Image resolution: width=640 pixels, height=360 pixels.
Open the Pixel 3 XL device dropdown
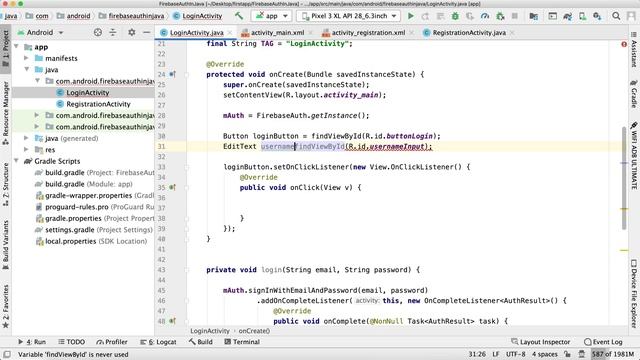click(348, 16)
